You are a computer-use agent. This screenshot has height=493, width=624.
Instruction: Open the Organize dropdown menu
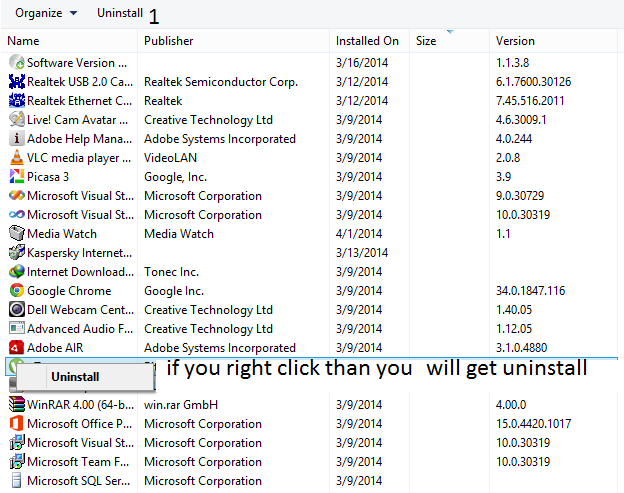click(x=46, y=13)
